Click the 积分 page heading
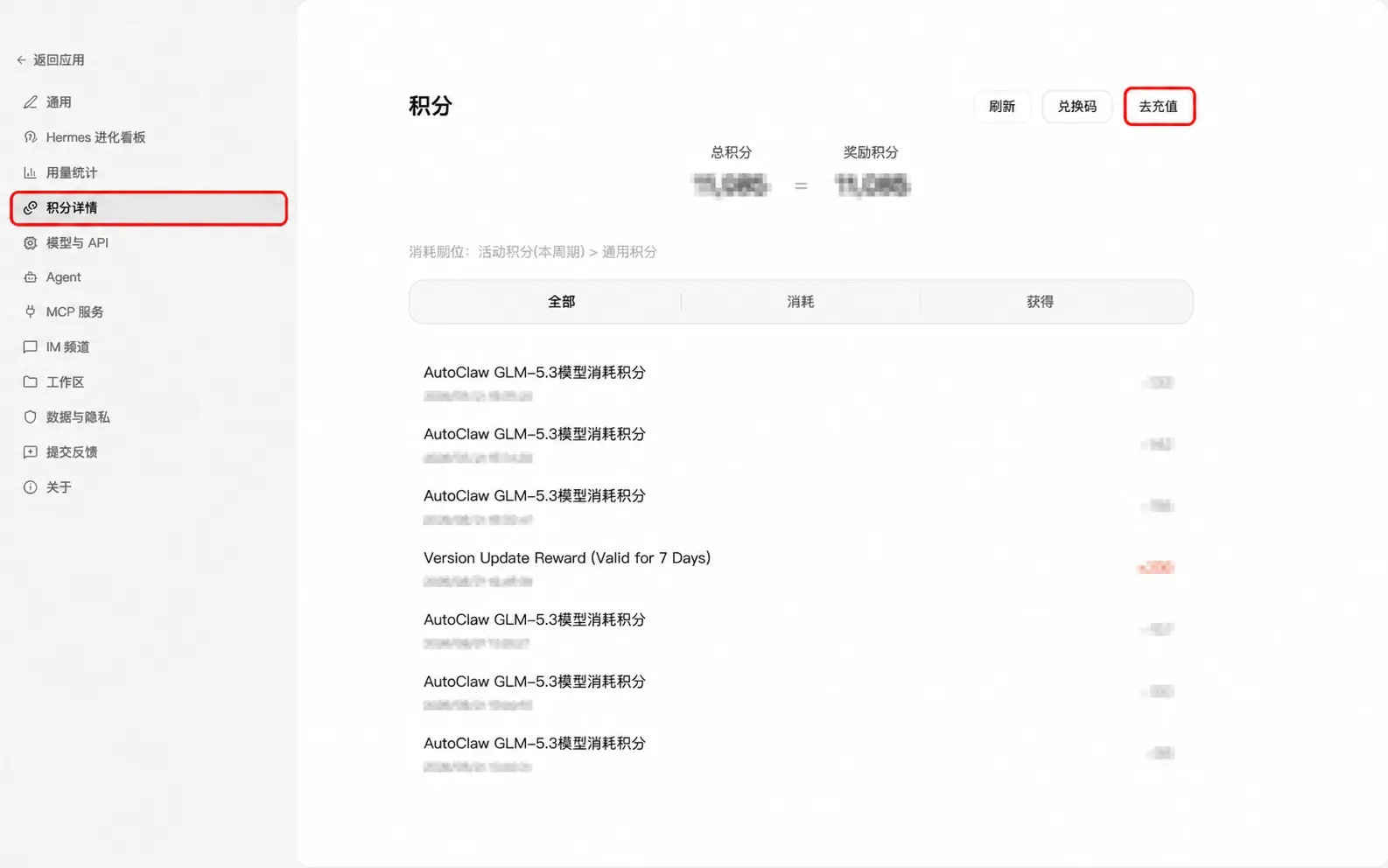Viewport: 1388px width, 868px height. coord(431,106)
